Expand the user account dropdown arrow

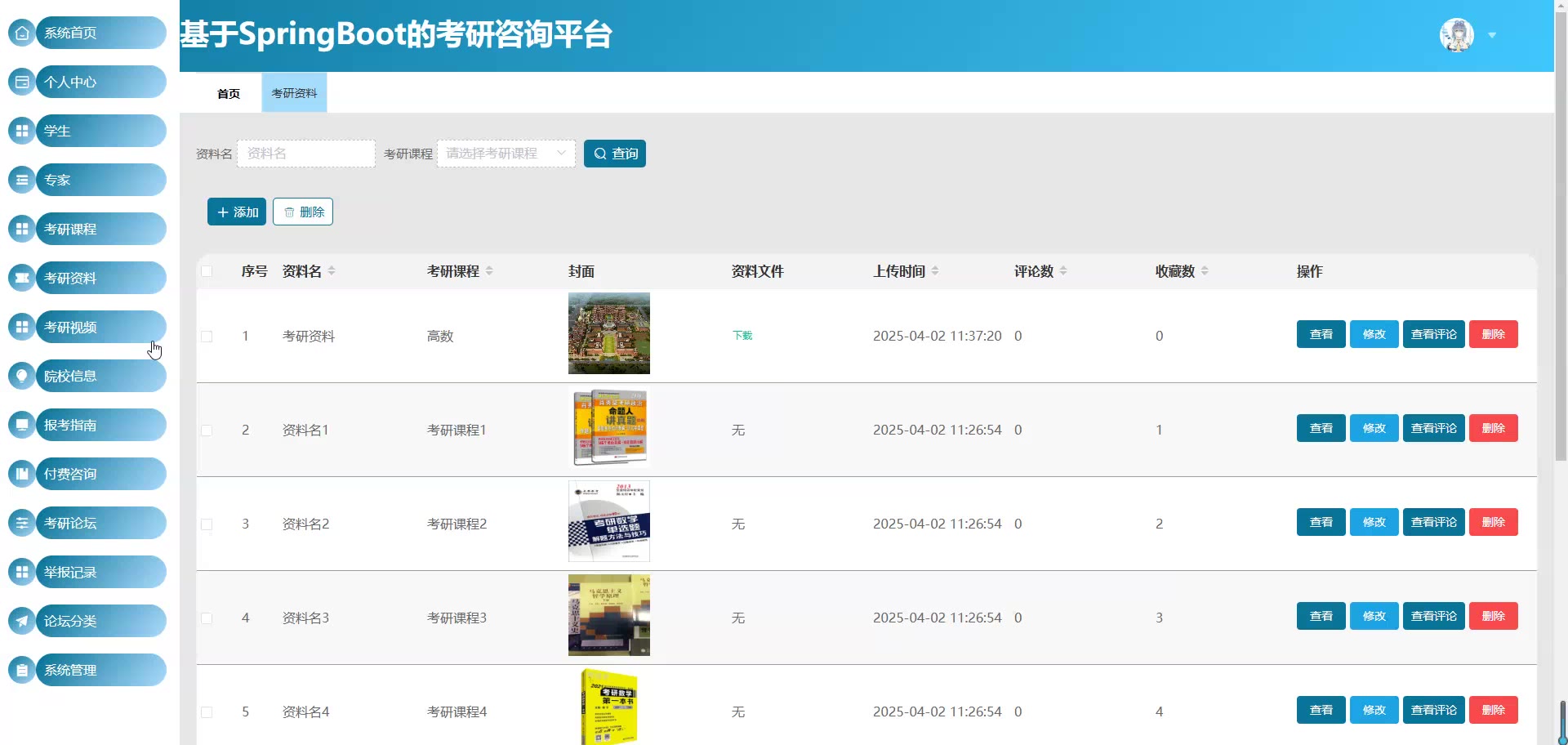tap(1492, 35)
